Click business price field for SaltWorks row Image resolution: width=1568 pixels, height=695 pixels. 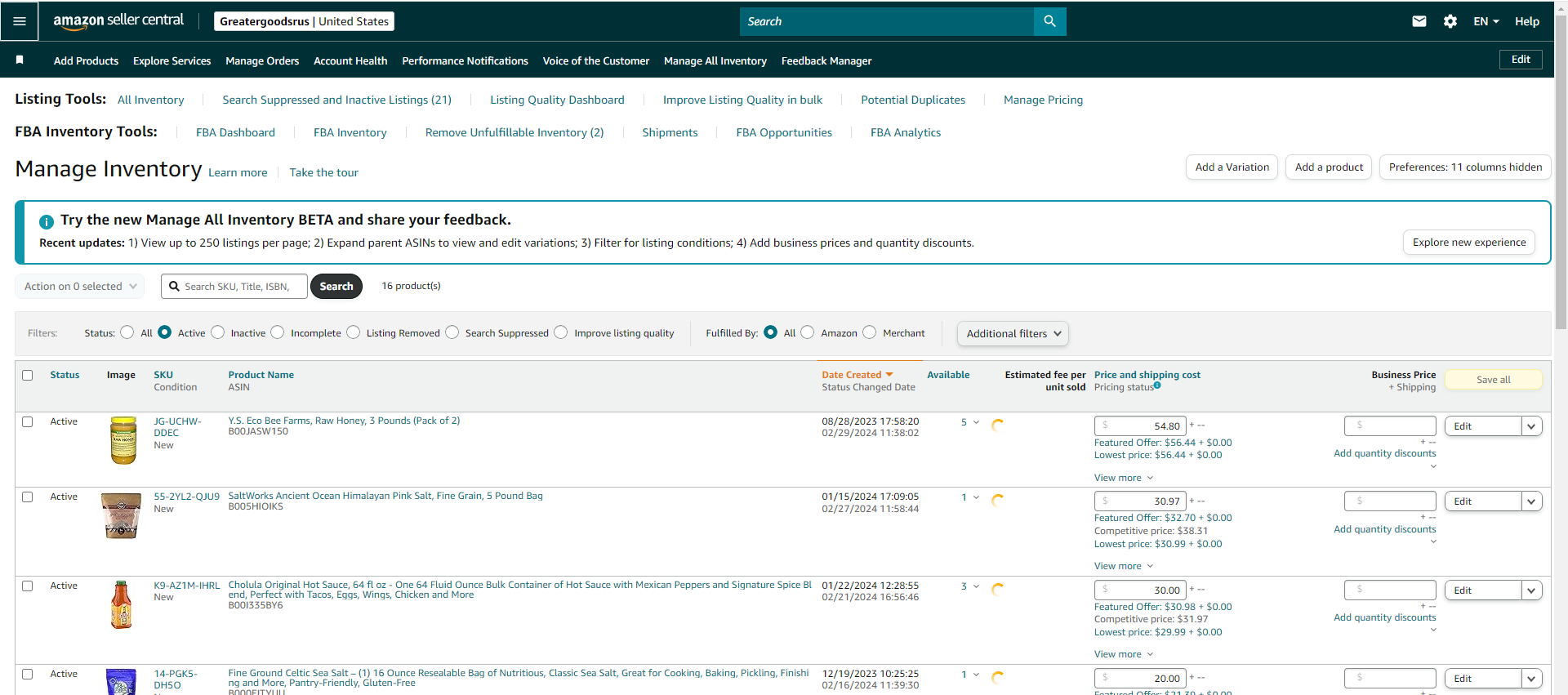tap(1390, 501)
